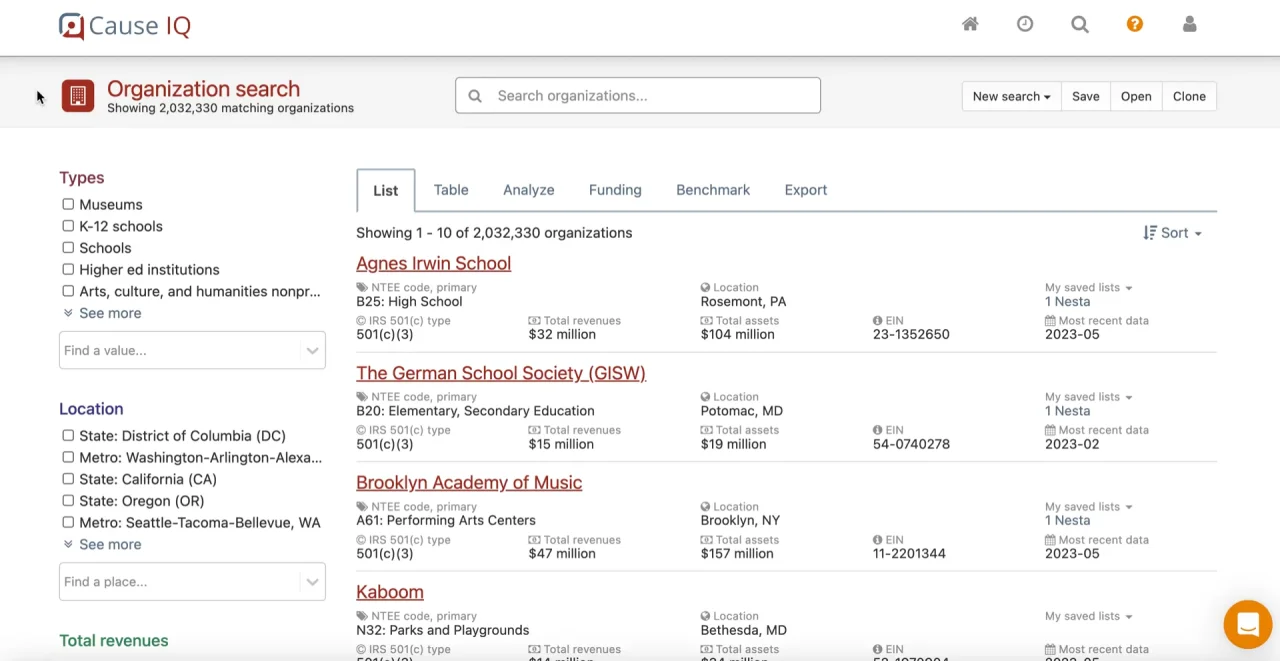Open the orange help question icon

pos(1134,24)
